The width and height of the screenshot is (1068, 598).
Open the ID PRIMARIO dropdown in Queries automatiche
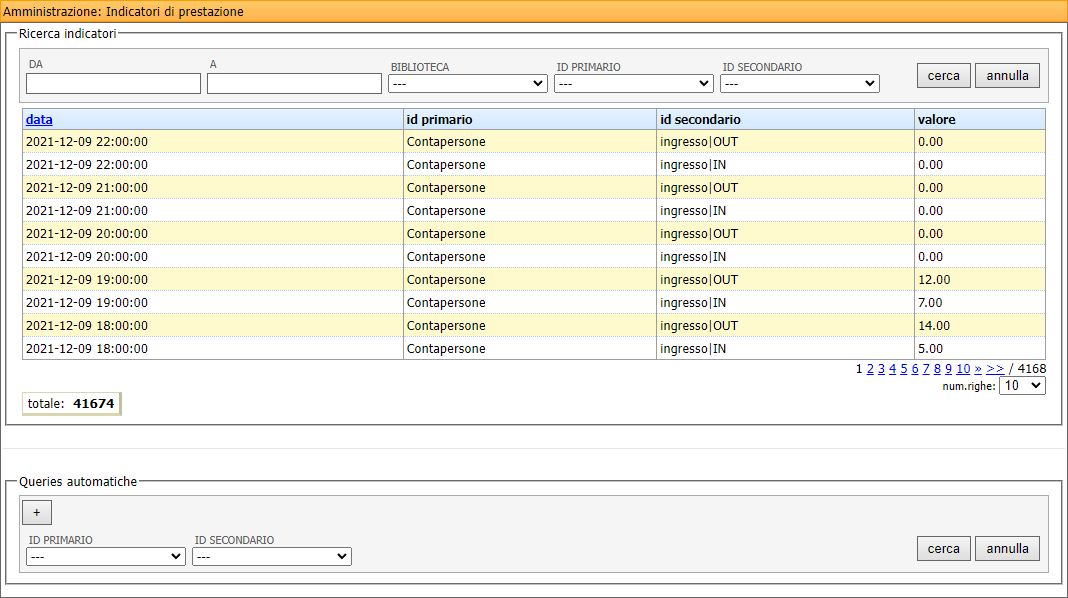click(104, 556)
